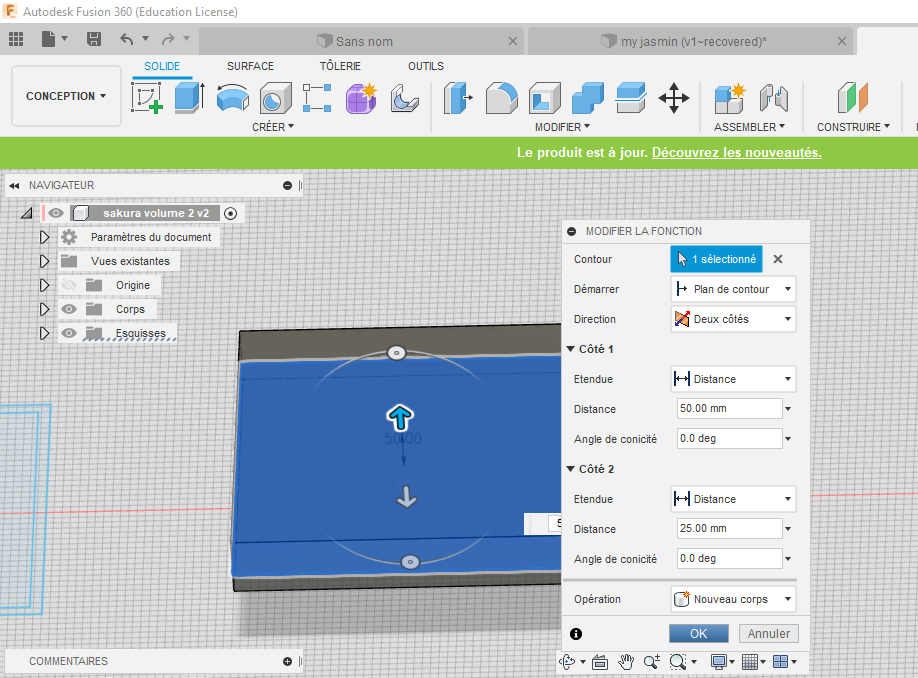This screenshot has width=918, height=678.
Task: Select the Create Form tool
Action: click(361, 98)
